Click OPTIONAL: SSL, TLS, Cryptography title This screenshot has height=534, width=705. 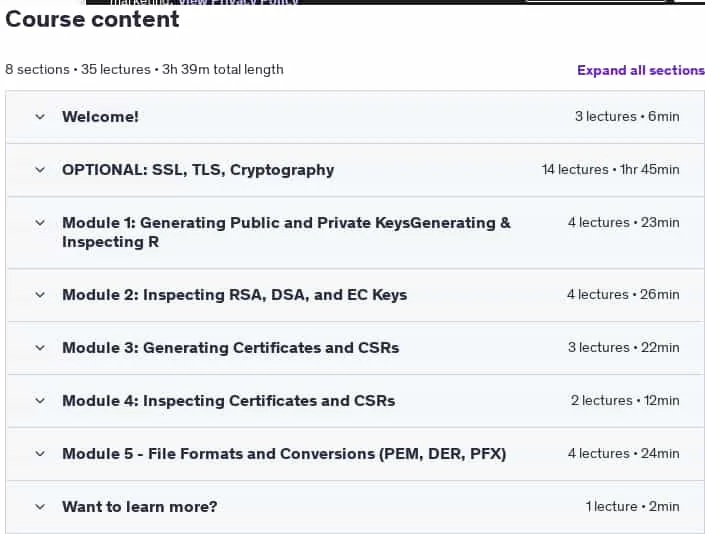198,170
